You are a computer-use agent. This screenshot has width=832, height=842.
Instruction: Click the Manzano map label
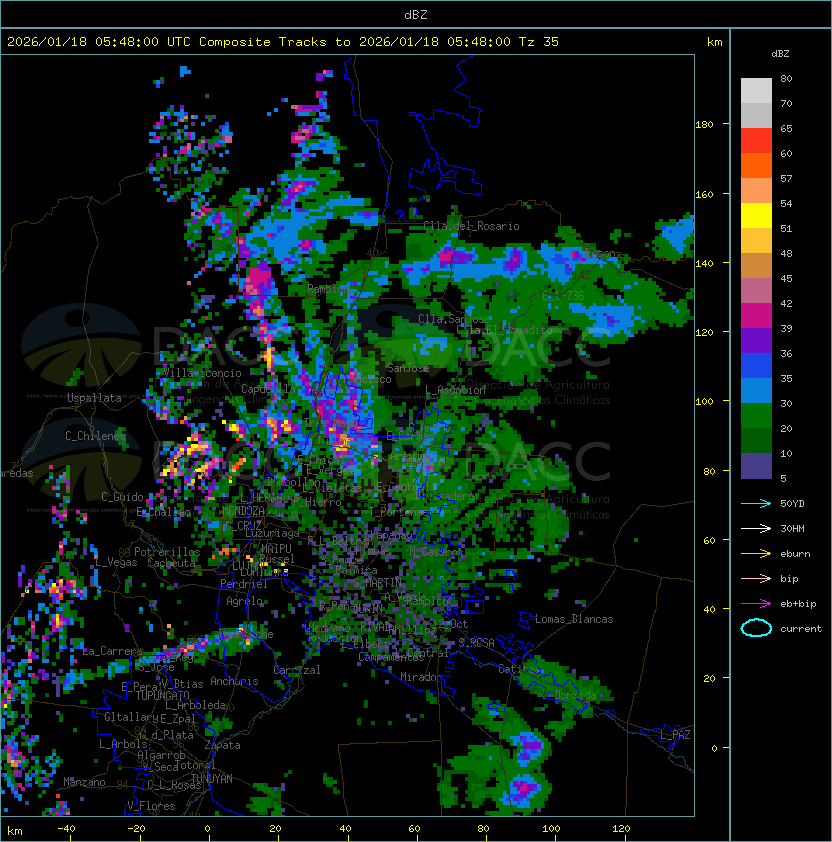coord(84,782)
